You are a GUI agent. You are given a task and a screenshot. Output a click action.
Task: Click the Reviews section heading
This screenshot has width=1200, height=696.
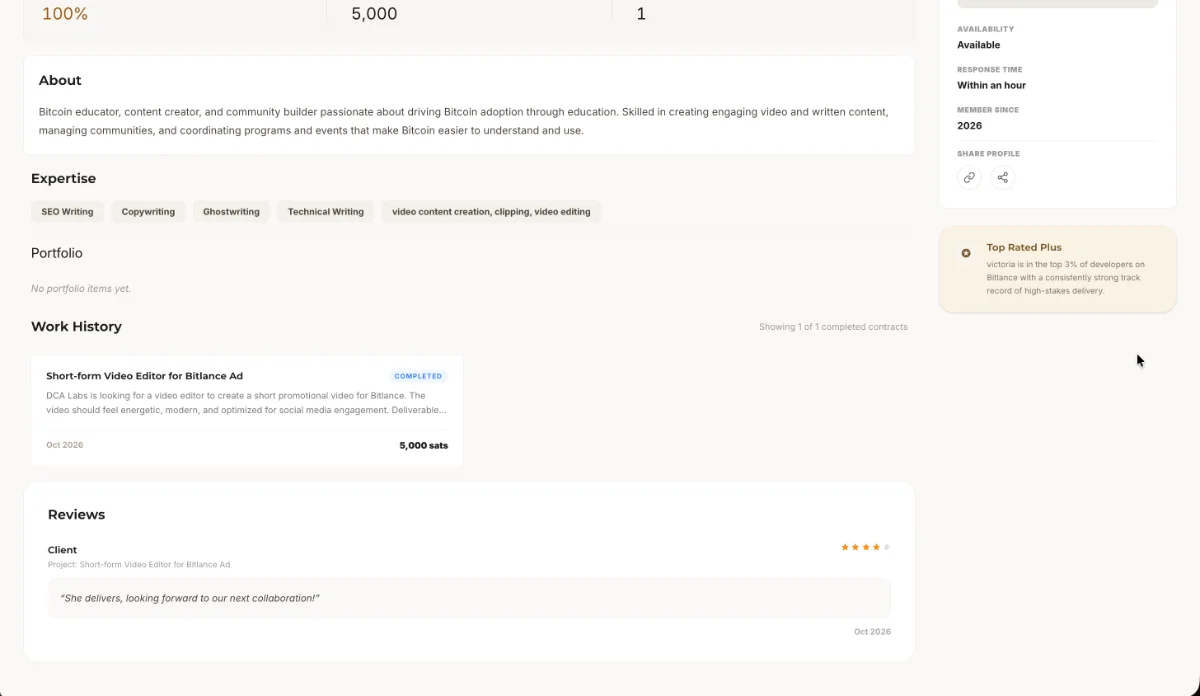pyautogui.click(x=76, y=515)
